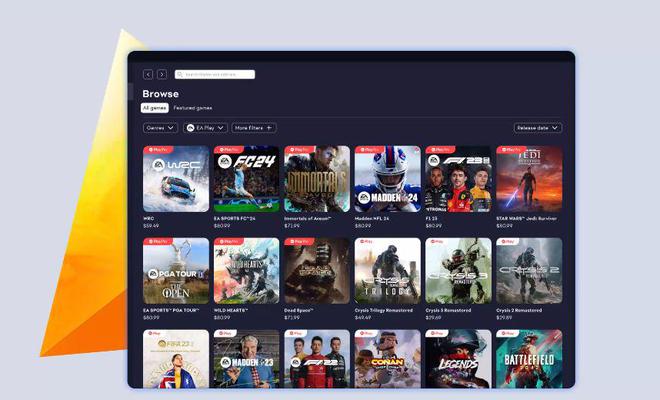The image size is (660, 400).
Task: Open the Release date sort dropdown
Action: pos(538,128)
